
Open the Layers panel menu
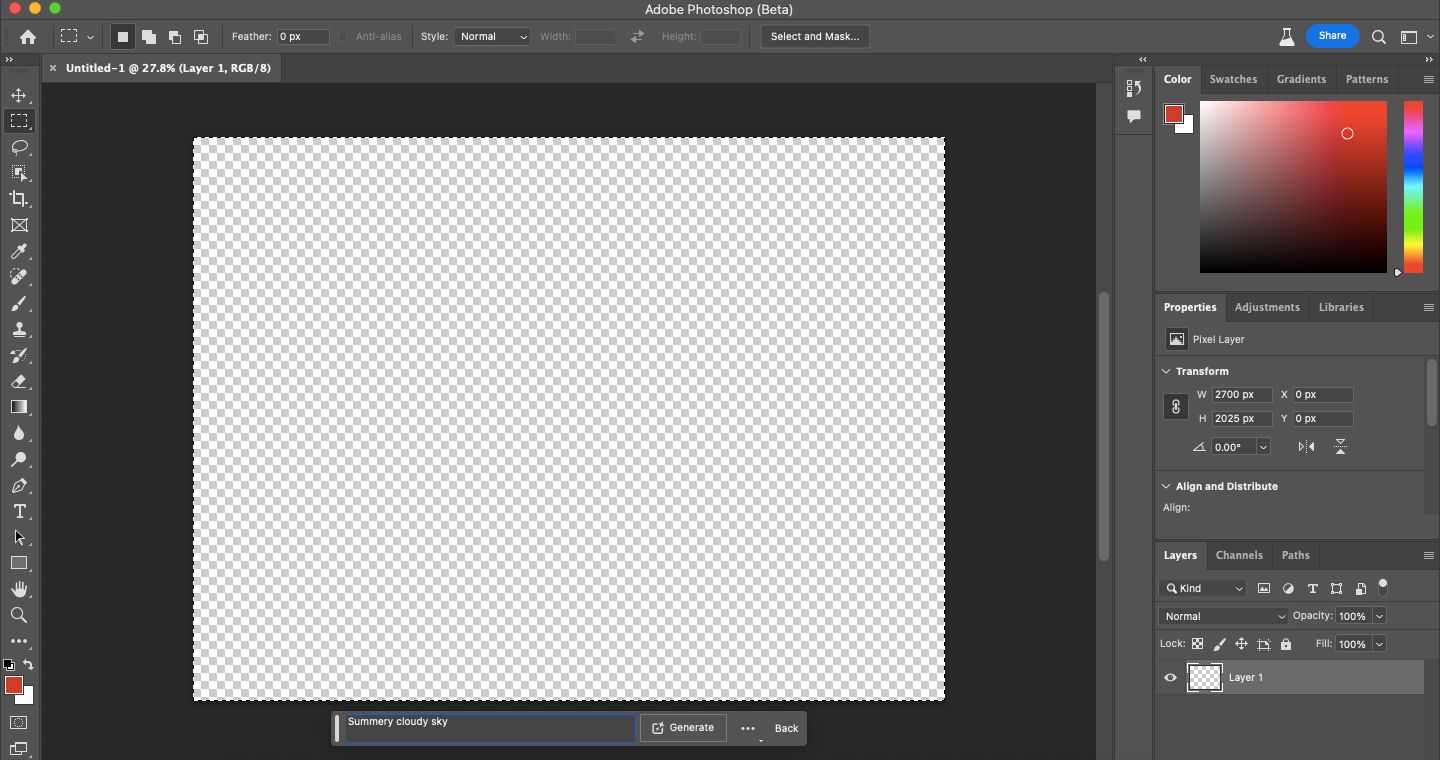[1428, 556]
